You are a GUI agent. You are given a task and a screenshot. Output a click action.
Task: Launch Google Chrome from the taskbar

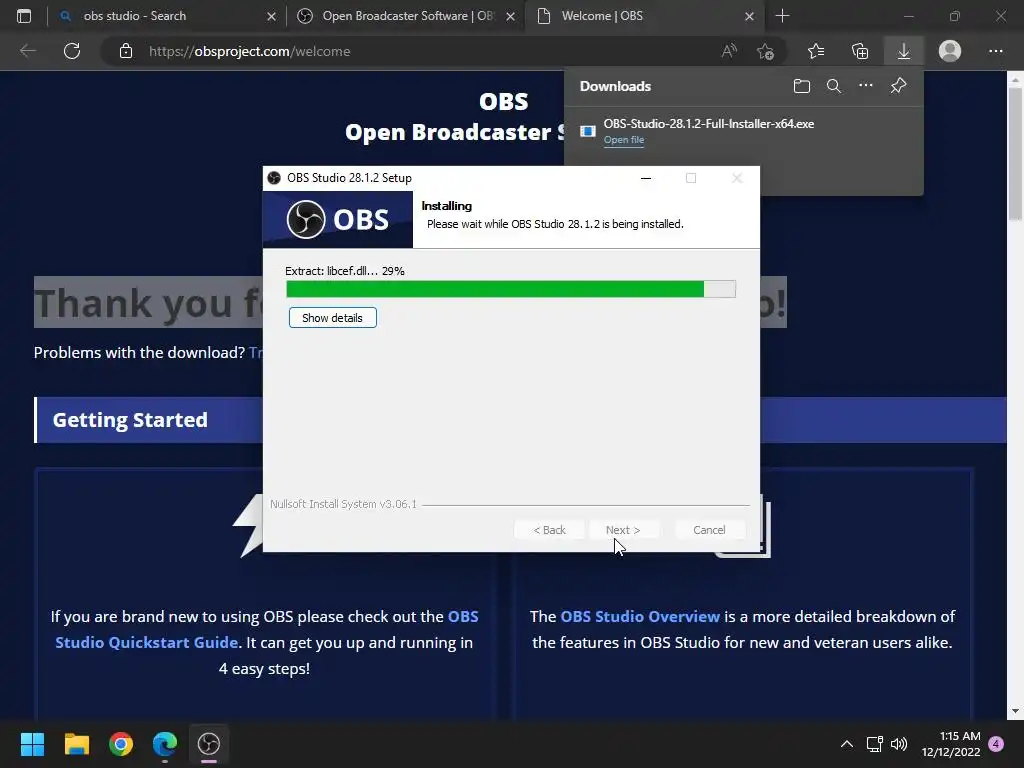point(121,744)
